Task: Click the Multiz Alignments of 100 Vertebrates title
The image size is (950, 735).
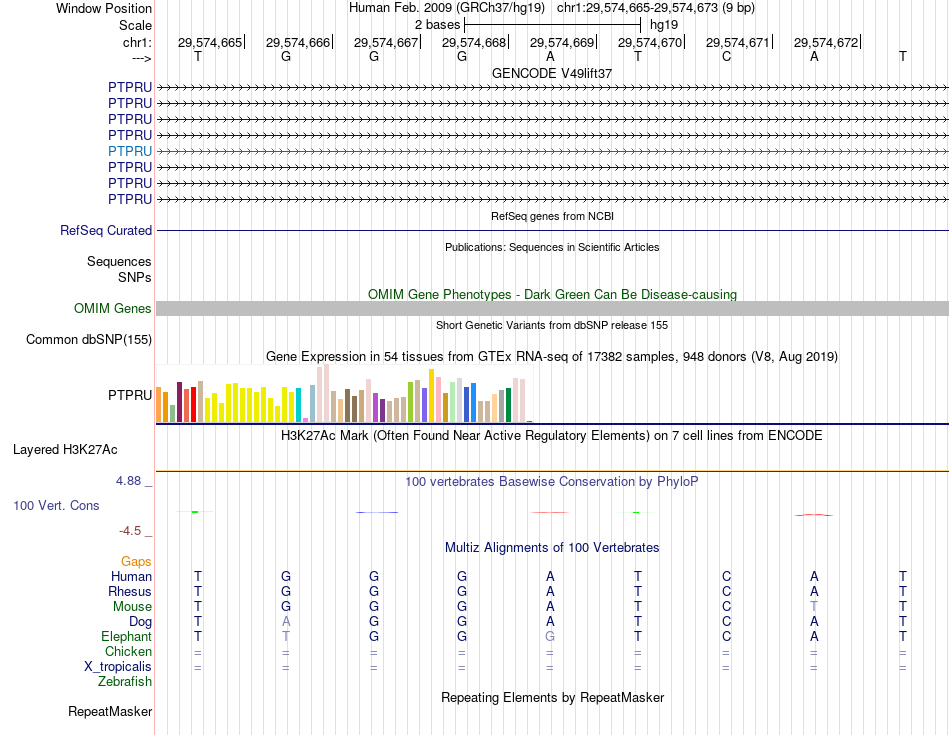Action: point(552,548)
